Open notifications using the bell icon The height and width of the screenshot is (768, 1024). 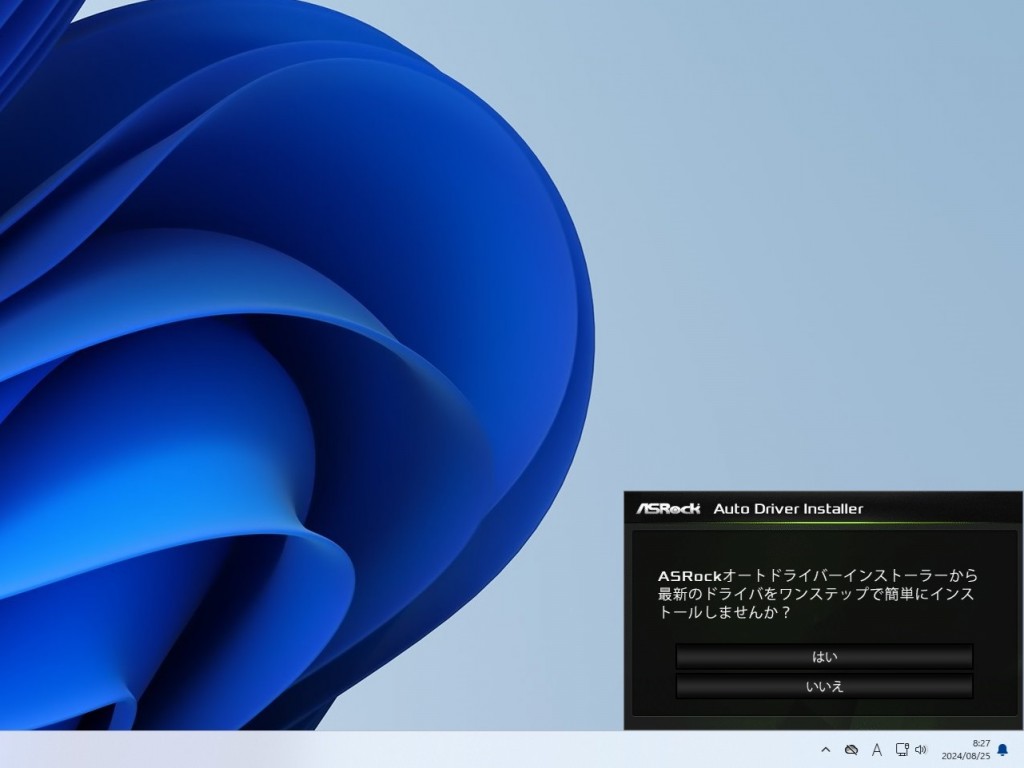[1002, 749]
